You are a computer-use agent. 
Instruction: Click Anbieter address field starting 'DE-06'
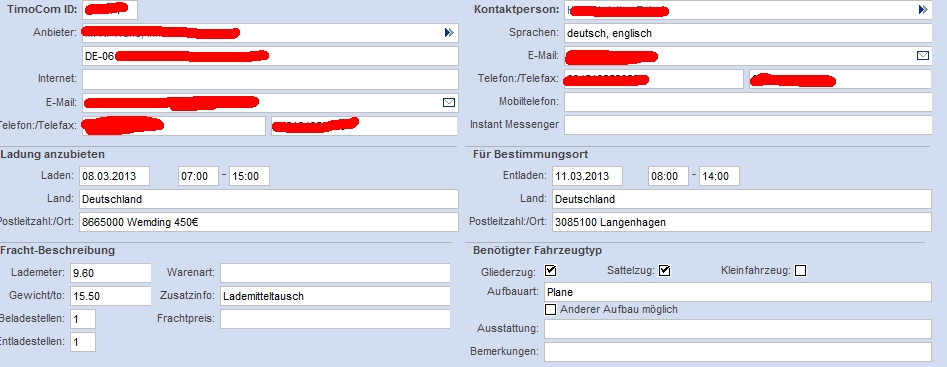[x=270, y=56]
